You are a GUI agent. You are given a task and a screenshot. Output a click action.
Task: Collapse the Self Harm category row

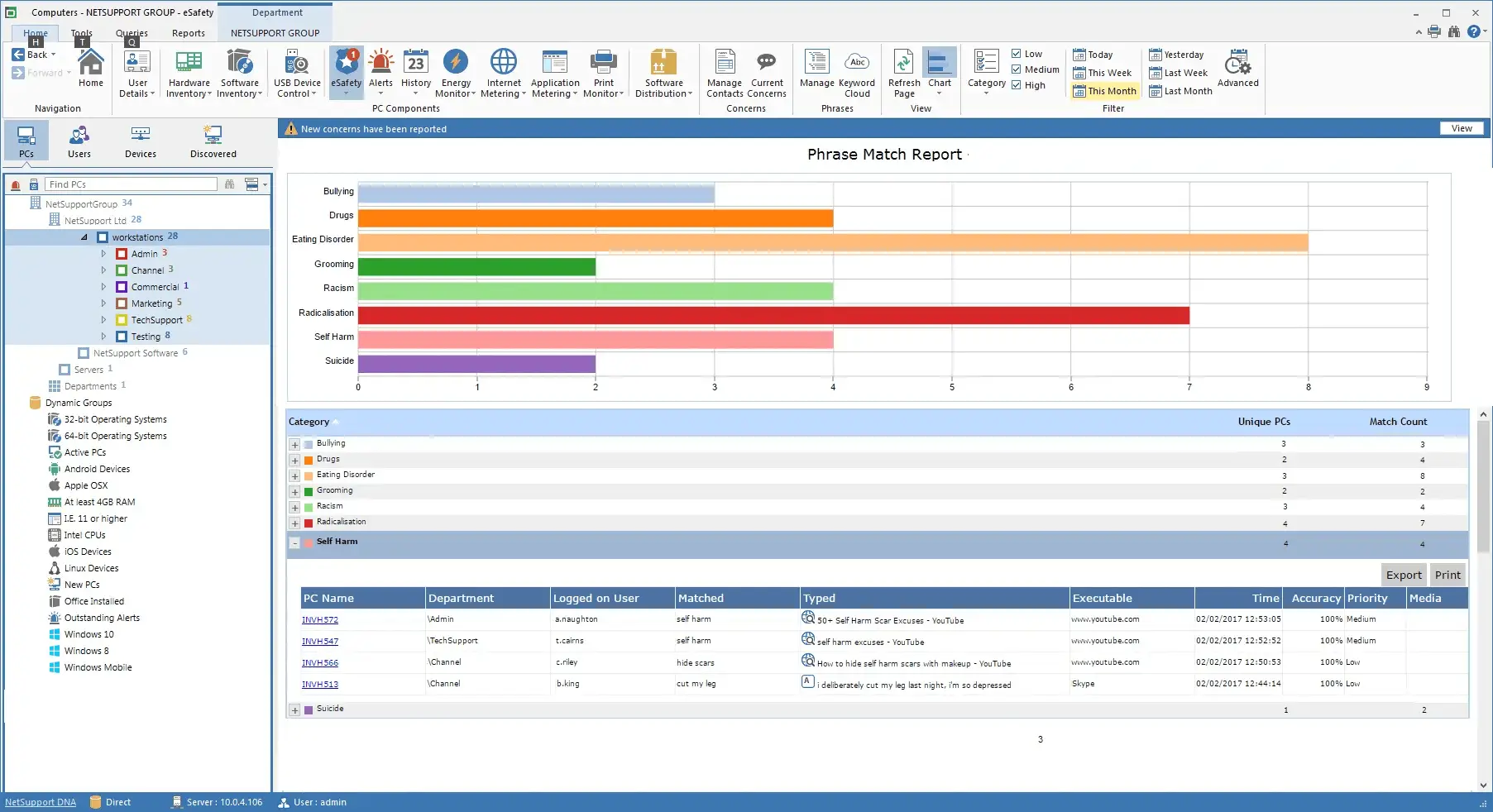click(294, 543)
